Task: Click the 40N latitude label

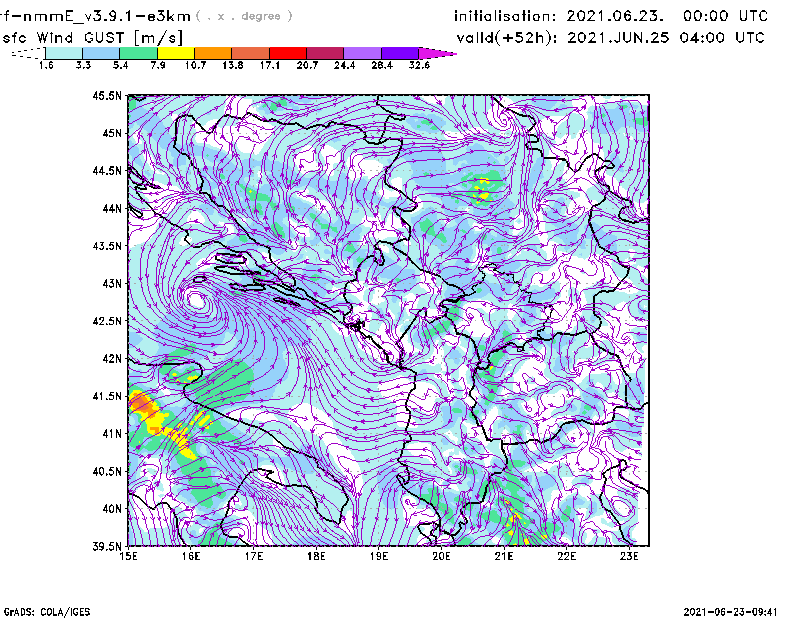Action: tap(112, 509)
